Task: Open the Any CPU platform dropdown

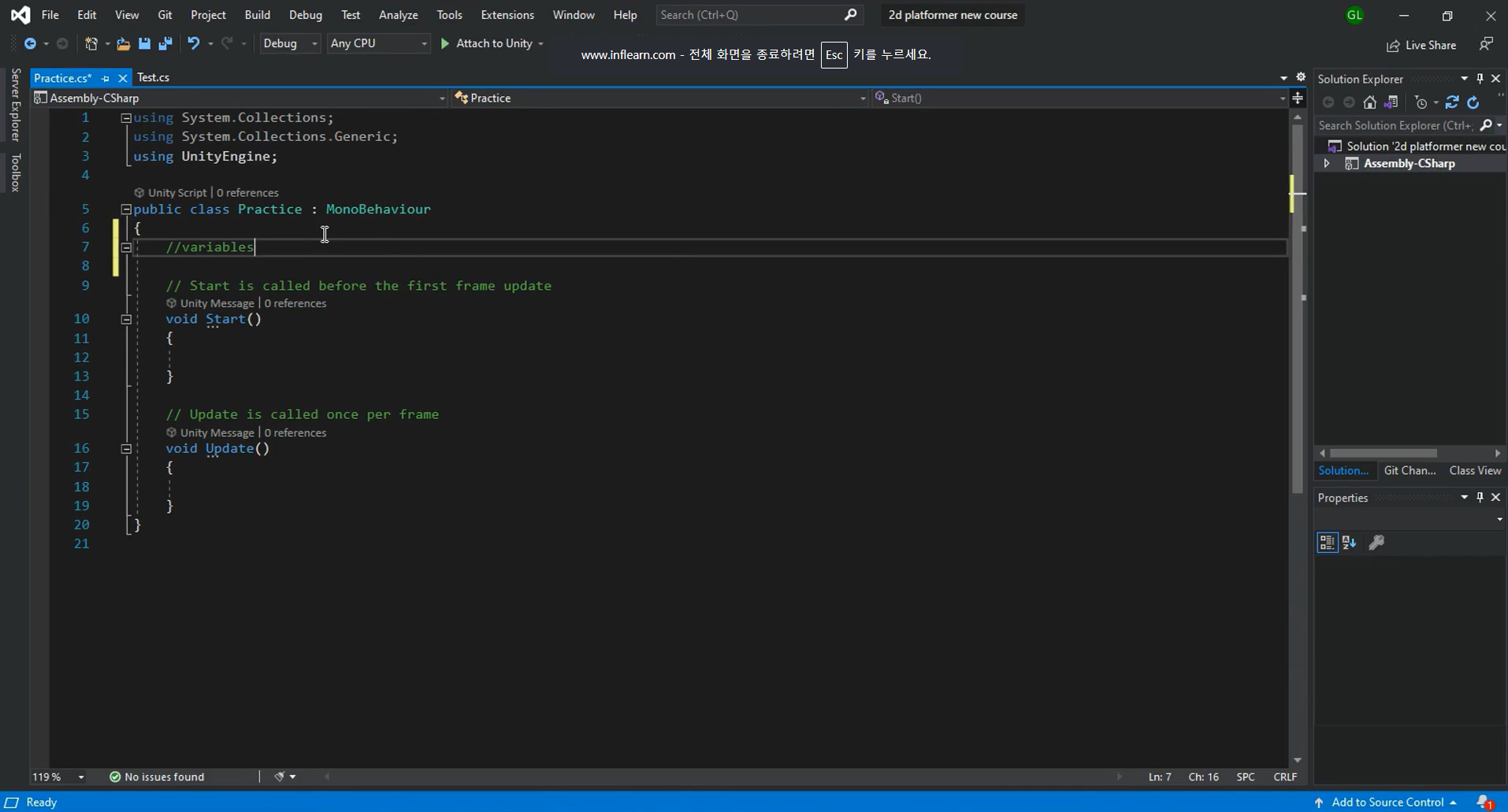Action: click(x=378, y=43)
